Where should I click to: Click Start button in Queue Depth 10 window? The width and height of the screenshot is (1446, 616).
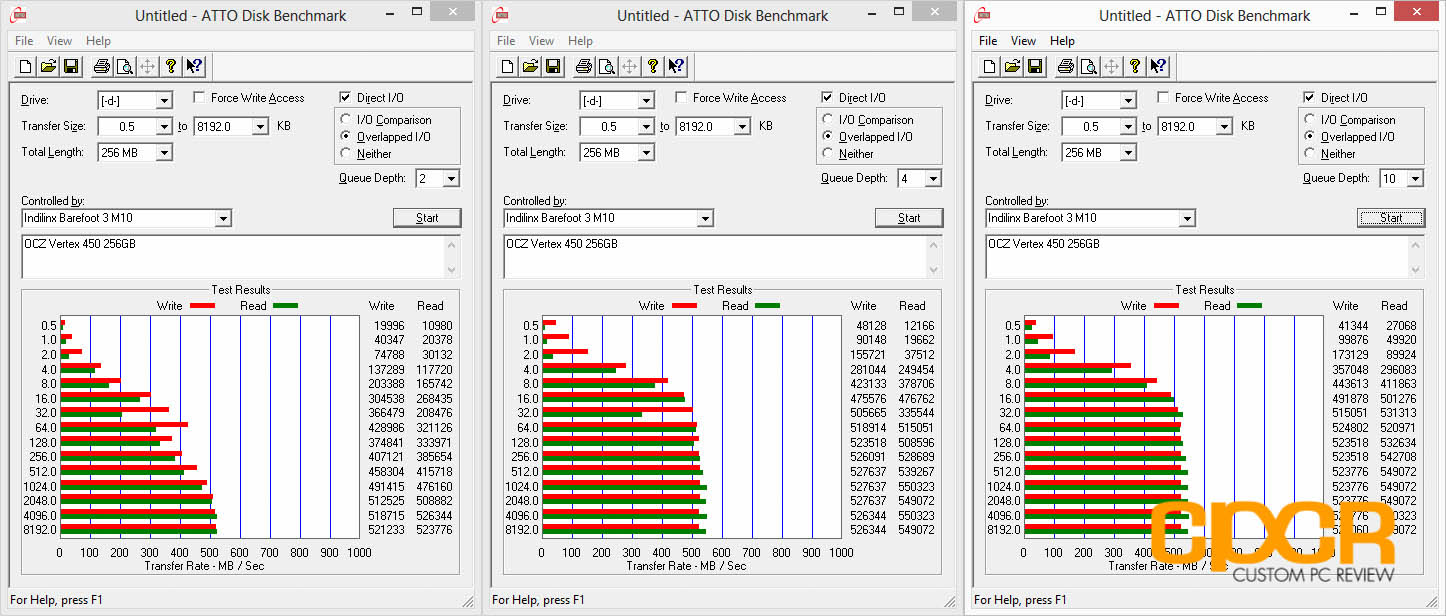(x=1391, y=218)
